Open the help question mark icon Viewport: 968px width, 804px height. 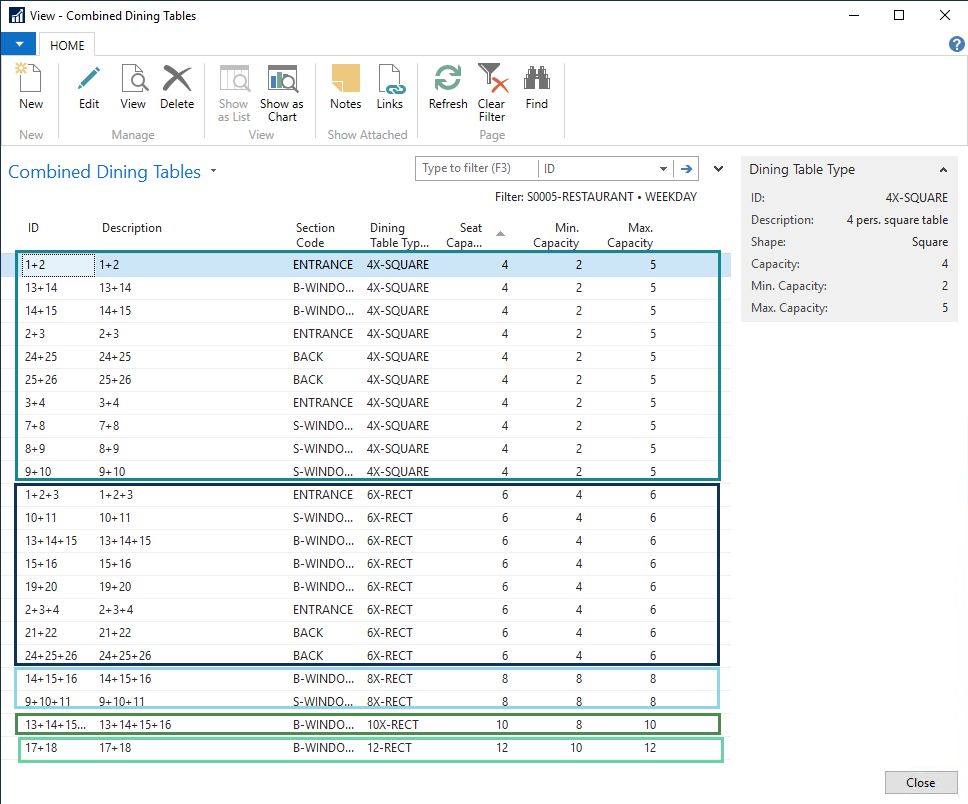click(955, 45)
